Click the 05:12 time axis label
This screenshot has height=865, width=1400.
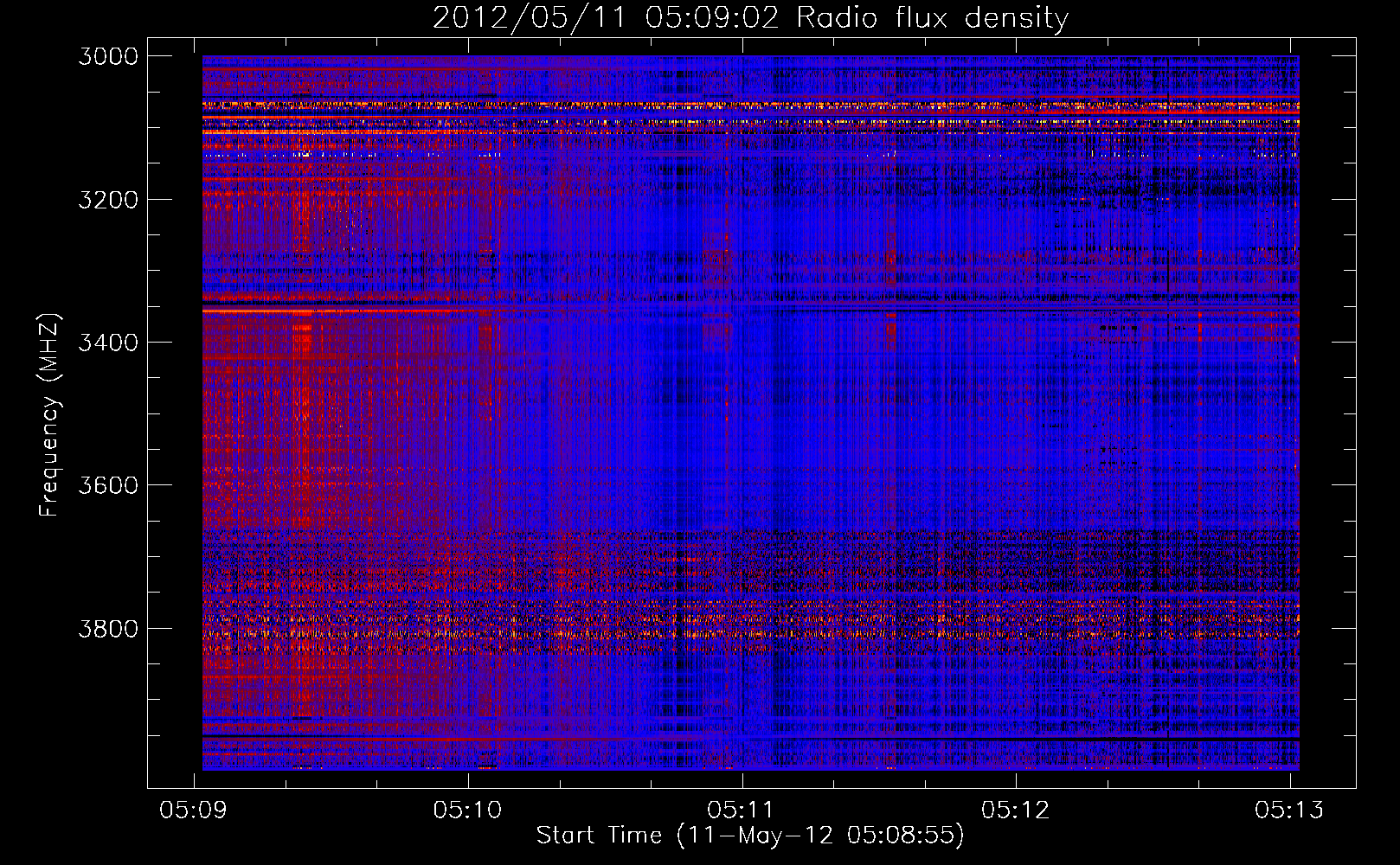(1016, 810)
